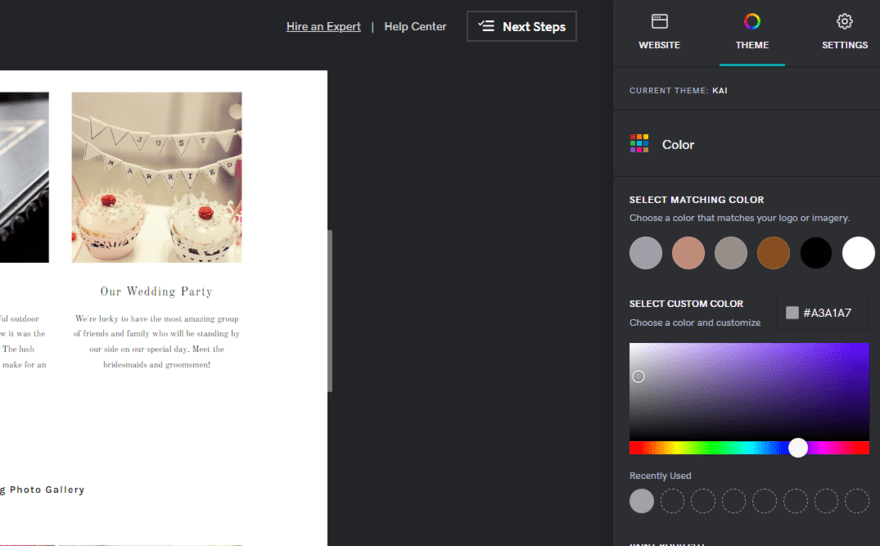Image resolution: width=880 pixels, height=546 pixels.
Task: Click 'Choose a color that matches your logo' text
Action: 740,218
